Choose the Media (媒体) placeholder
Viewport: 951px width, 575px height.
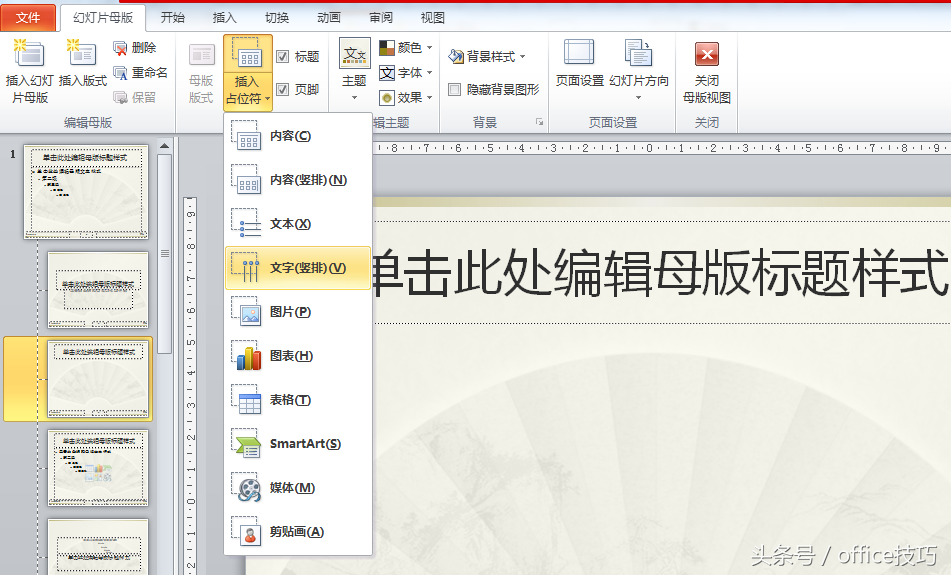298,488
